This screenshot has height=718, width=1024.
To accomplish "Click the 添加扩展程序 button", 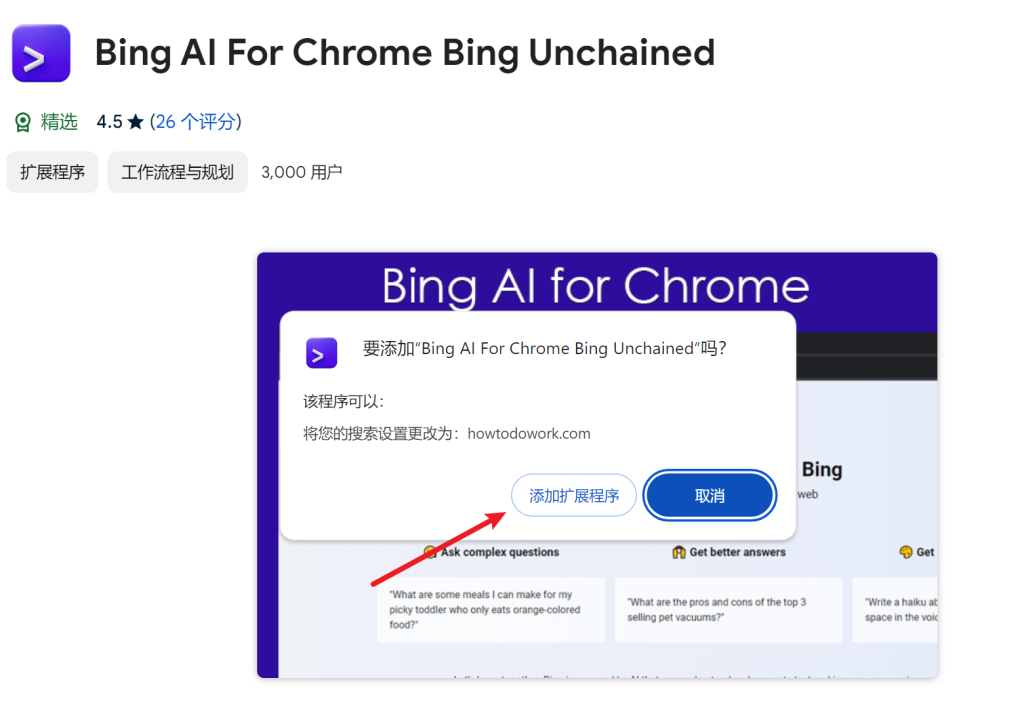I will (x=573, y=495).
